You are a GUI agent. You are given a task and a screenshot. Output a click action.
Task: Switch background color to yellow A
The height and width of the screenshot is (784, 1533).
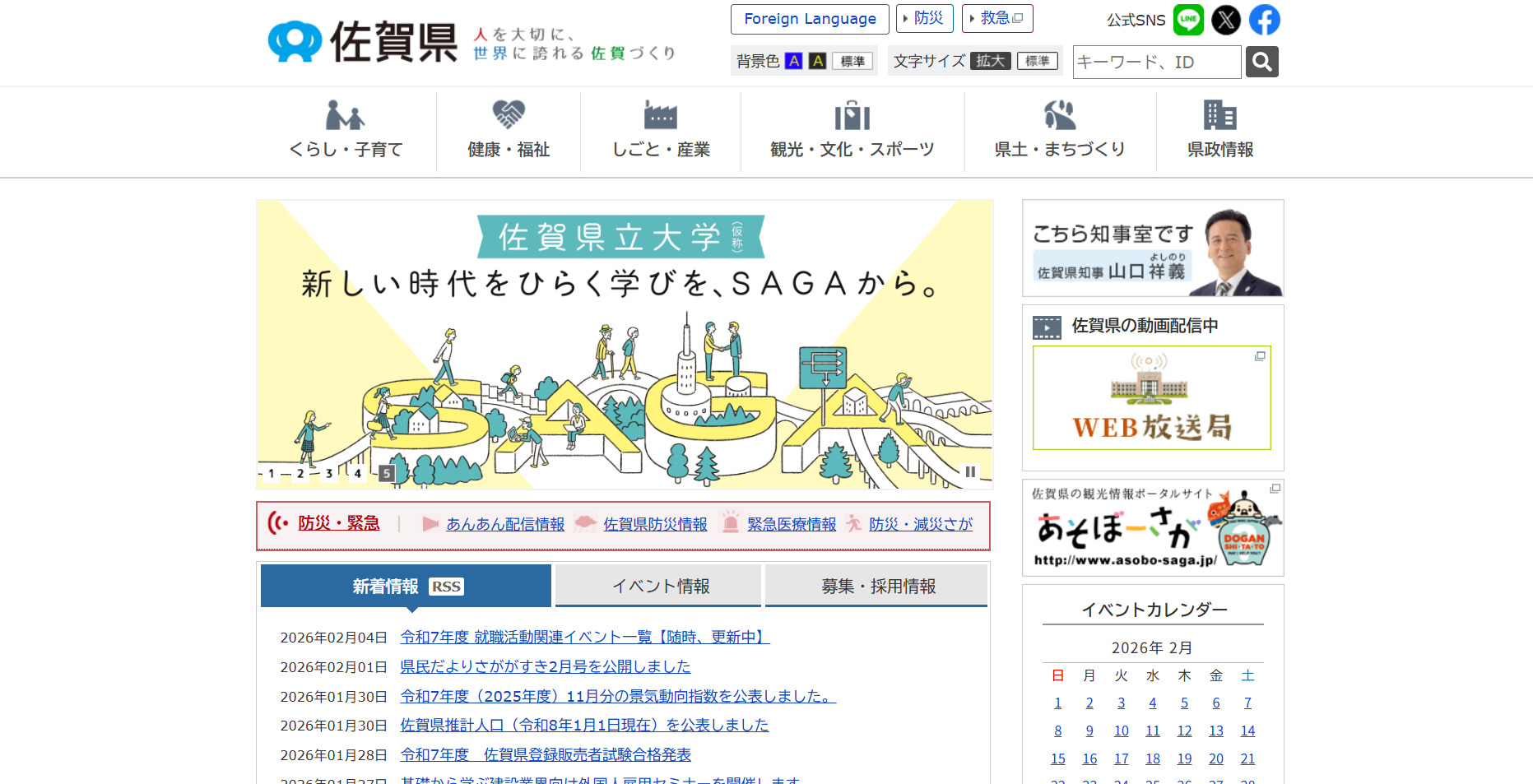(817, 60)
